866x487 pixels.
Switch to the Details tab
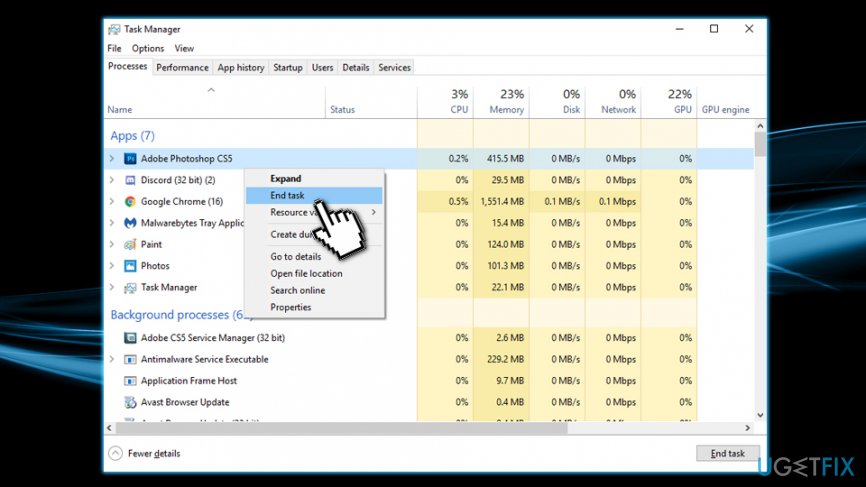pyautogui.click(x=356, y=67)
